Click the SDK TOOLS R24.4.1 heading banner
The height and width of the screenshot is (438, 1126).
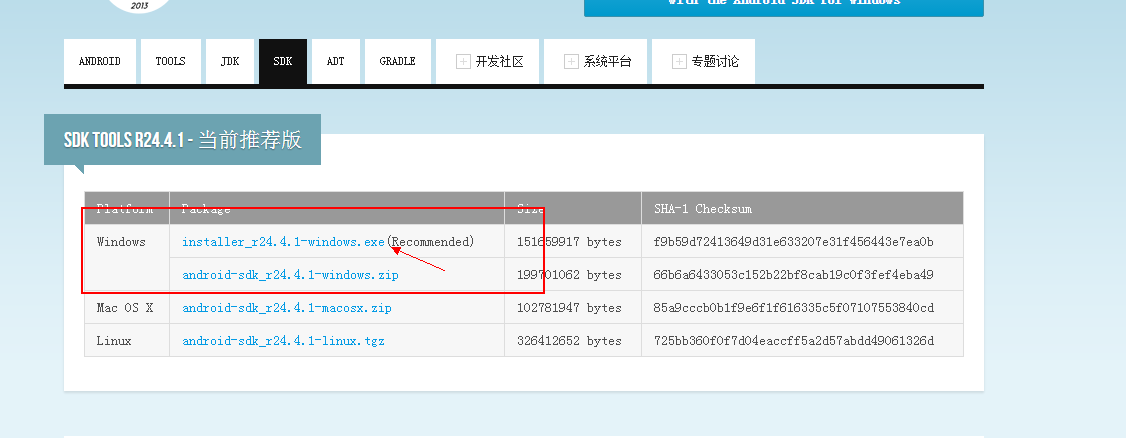click(182, 139)
